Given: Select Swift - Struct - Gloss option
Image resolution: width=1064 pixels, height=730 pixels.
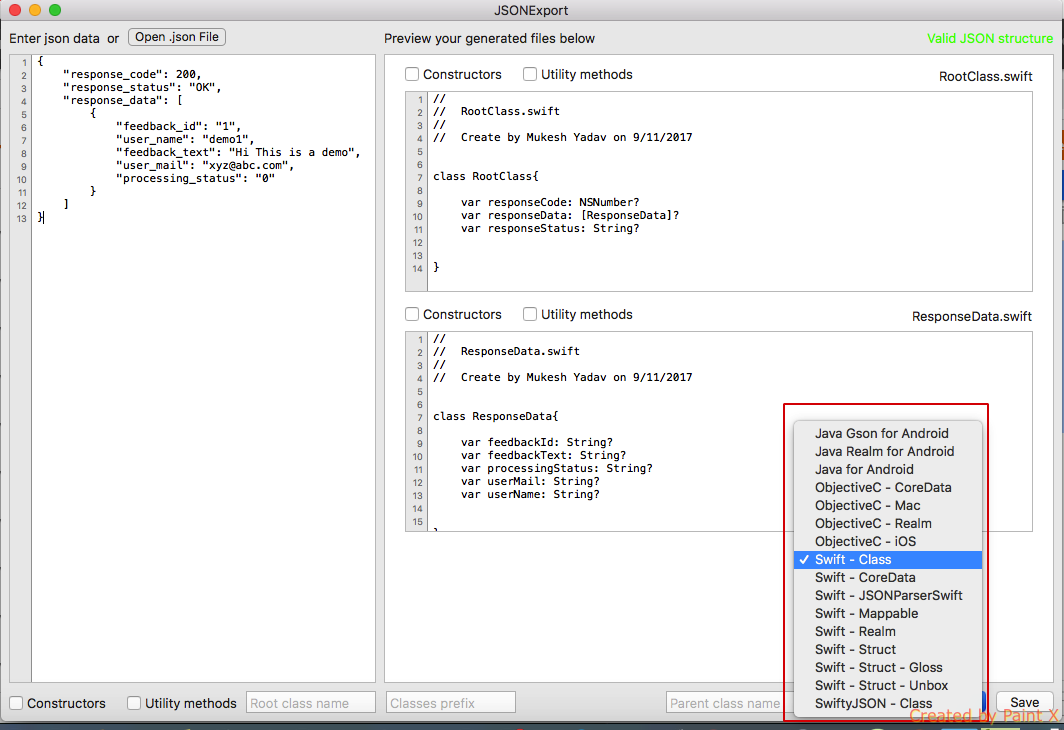Looking at the screenshot, I should tap(878, 668).
